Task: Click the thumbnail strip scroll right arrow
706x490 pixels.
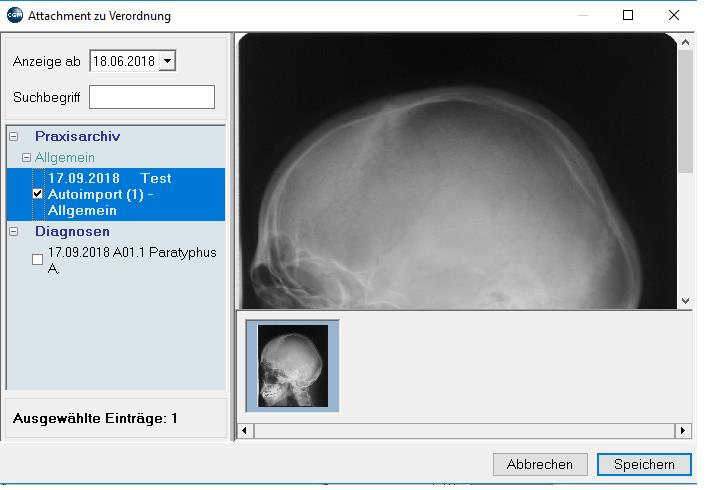Action: tap(683, 431)
